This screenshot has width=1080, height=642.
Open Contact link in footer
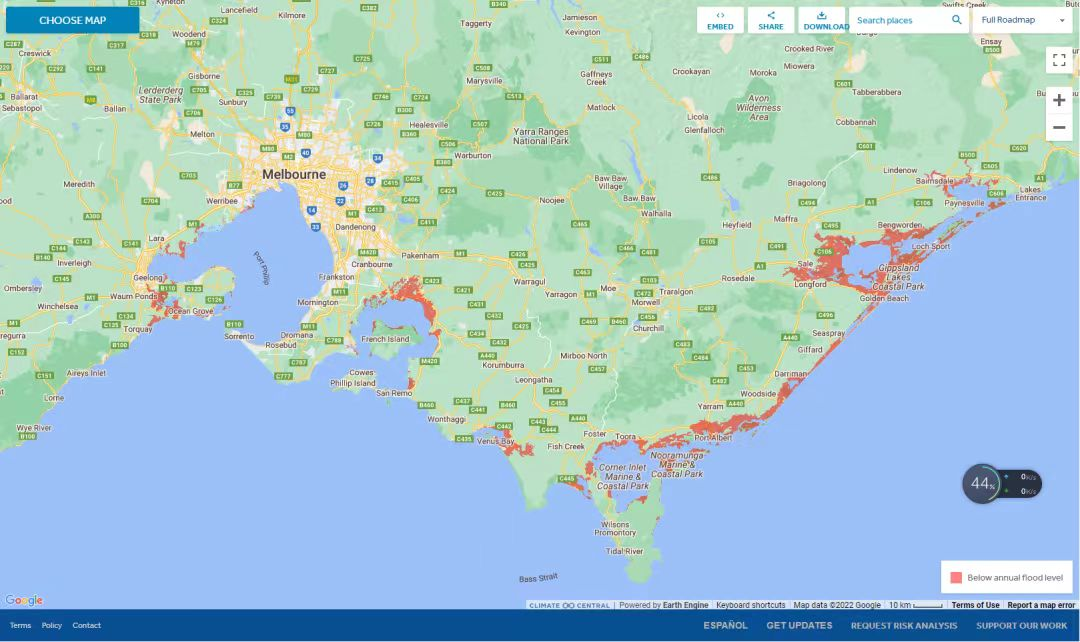pos(87,625)
